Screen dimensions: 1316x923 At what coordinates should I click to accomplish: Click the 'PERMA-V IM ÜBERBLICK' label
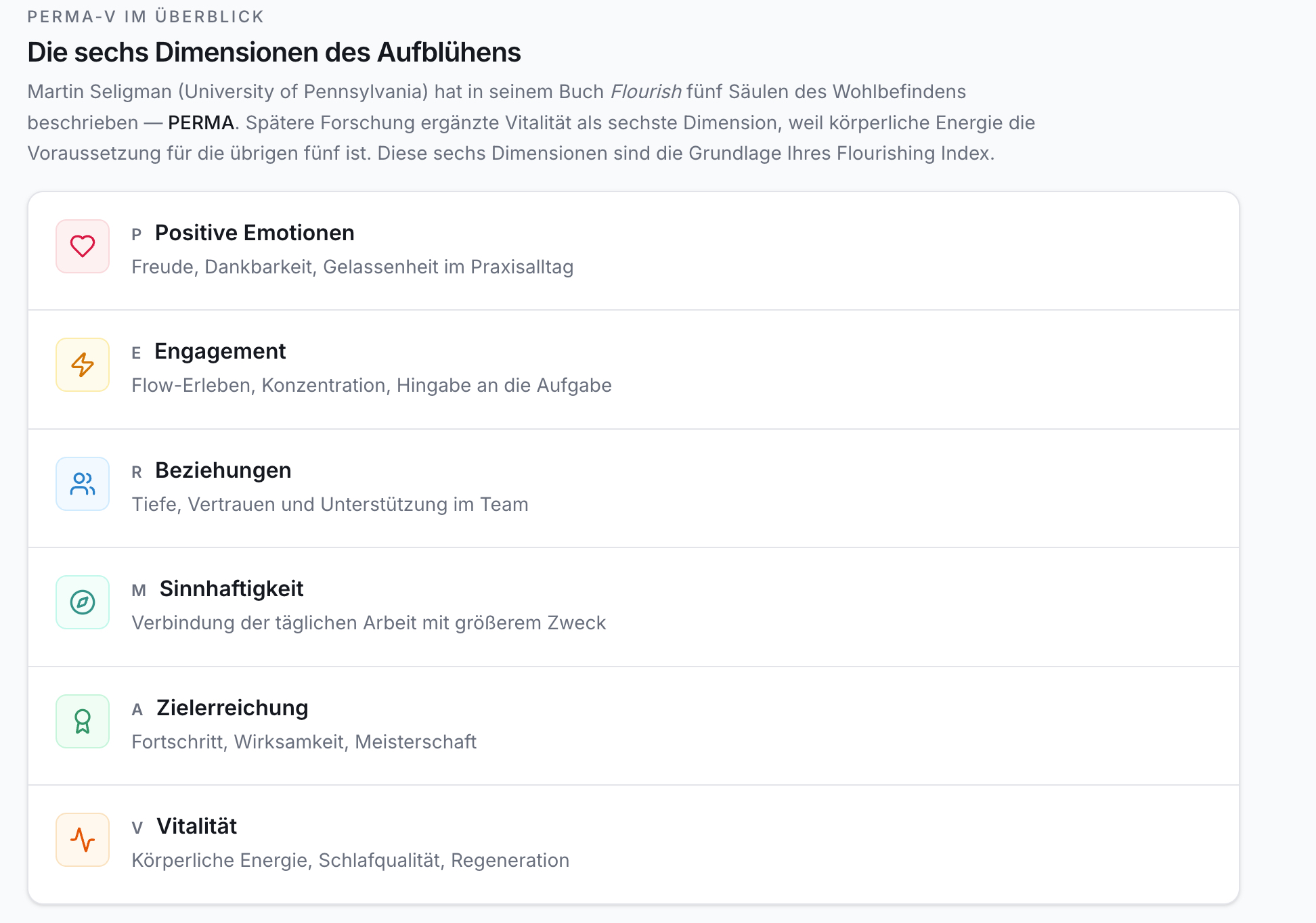point(146,16)
